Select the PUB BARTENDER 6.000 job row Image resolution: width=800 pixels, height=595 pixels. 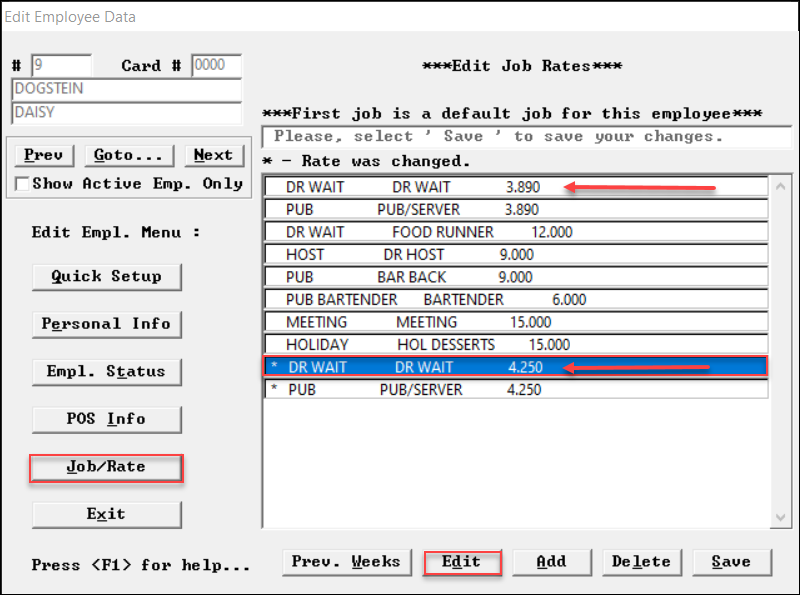pyautogui.click(x=515, y=300)
